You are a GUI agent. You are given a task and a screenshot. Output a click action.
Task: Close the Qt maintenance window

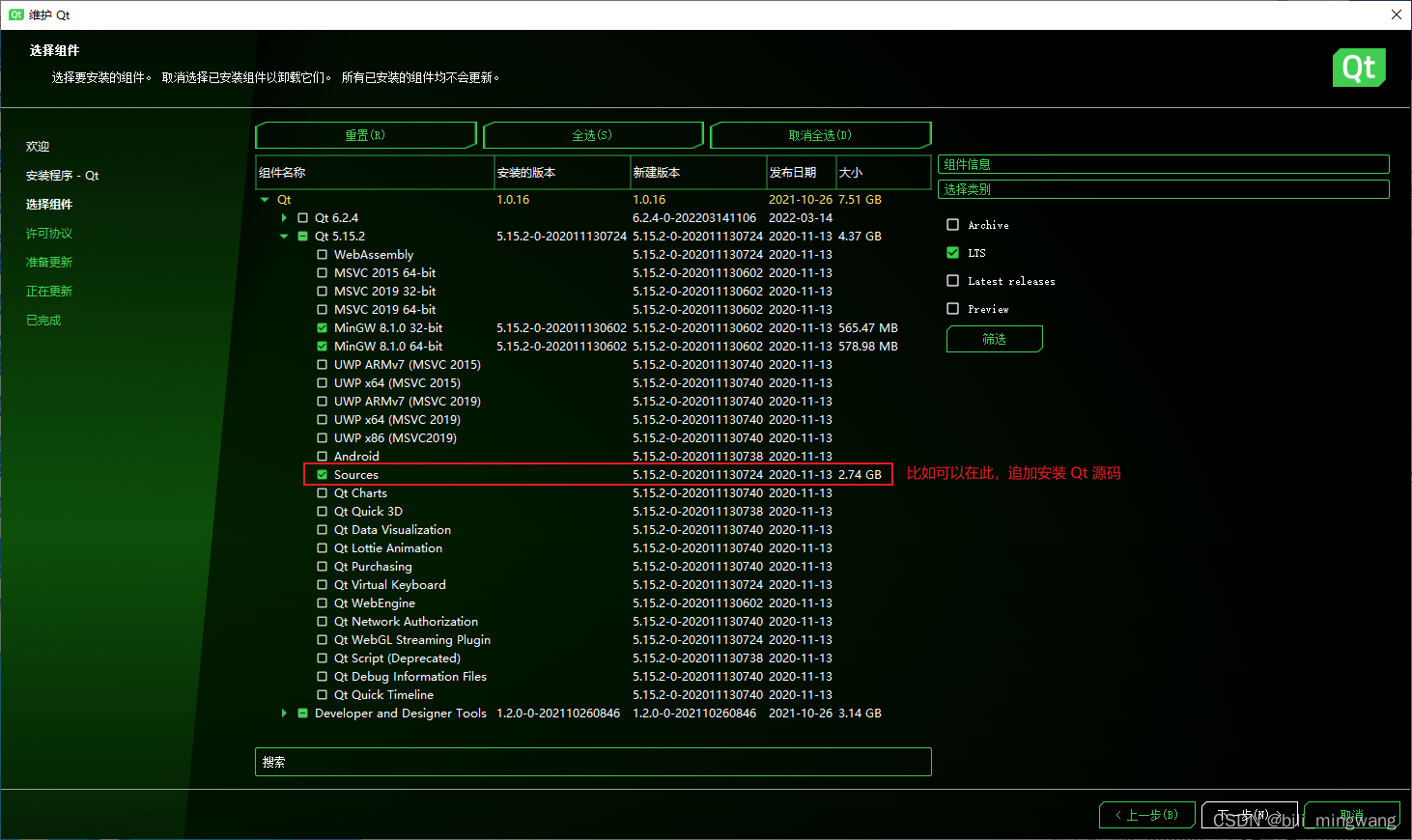[1396, 14]
